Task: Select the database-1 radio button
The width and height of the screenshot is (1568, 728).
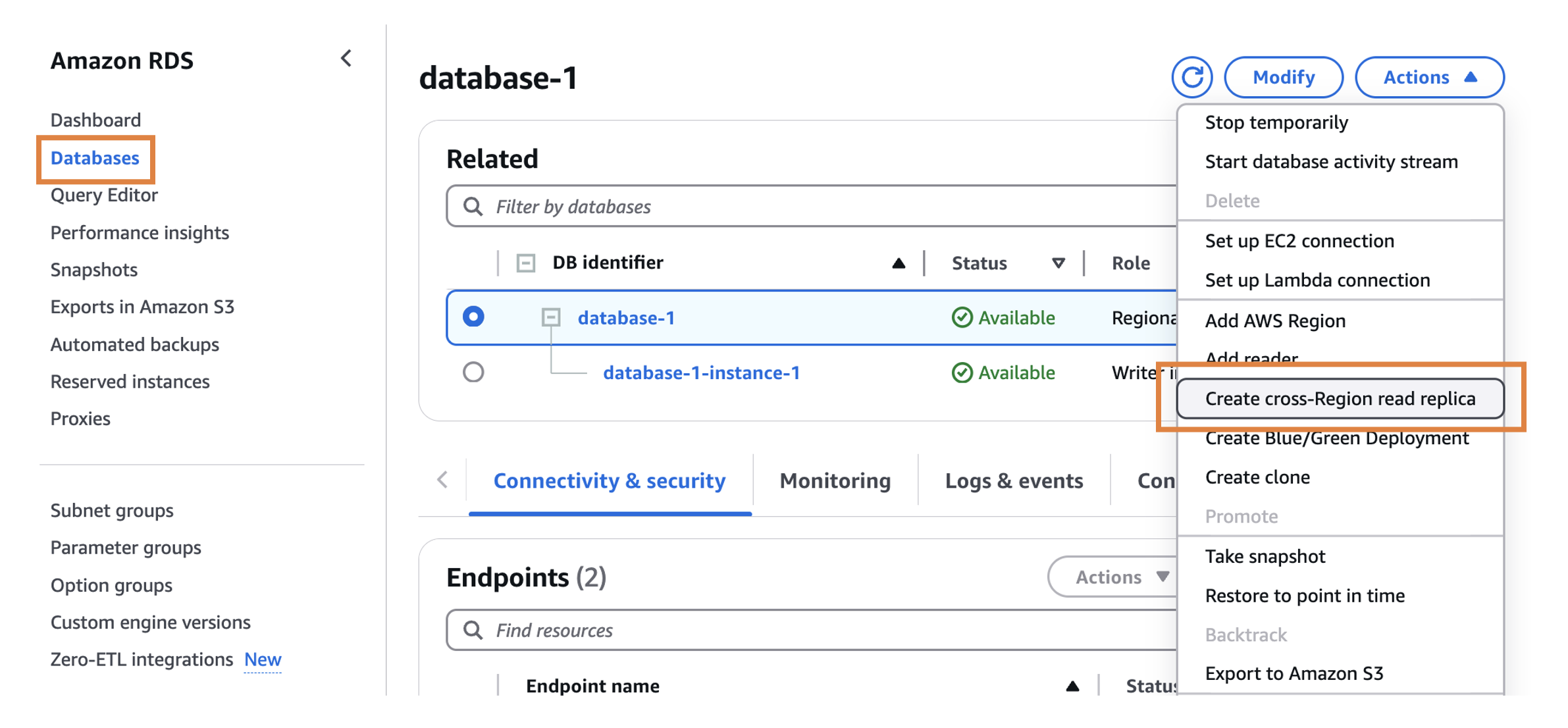Action: point(473,317)
